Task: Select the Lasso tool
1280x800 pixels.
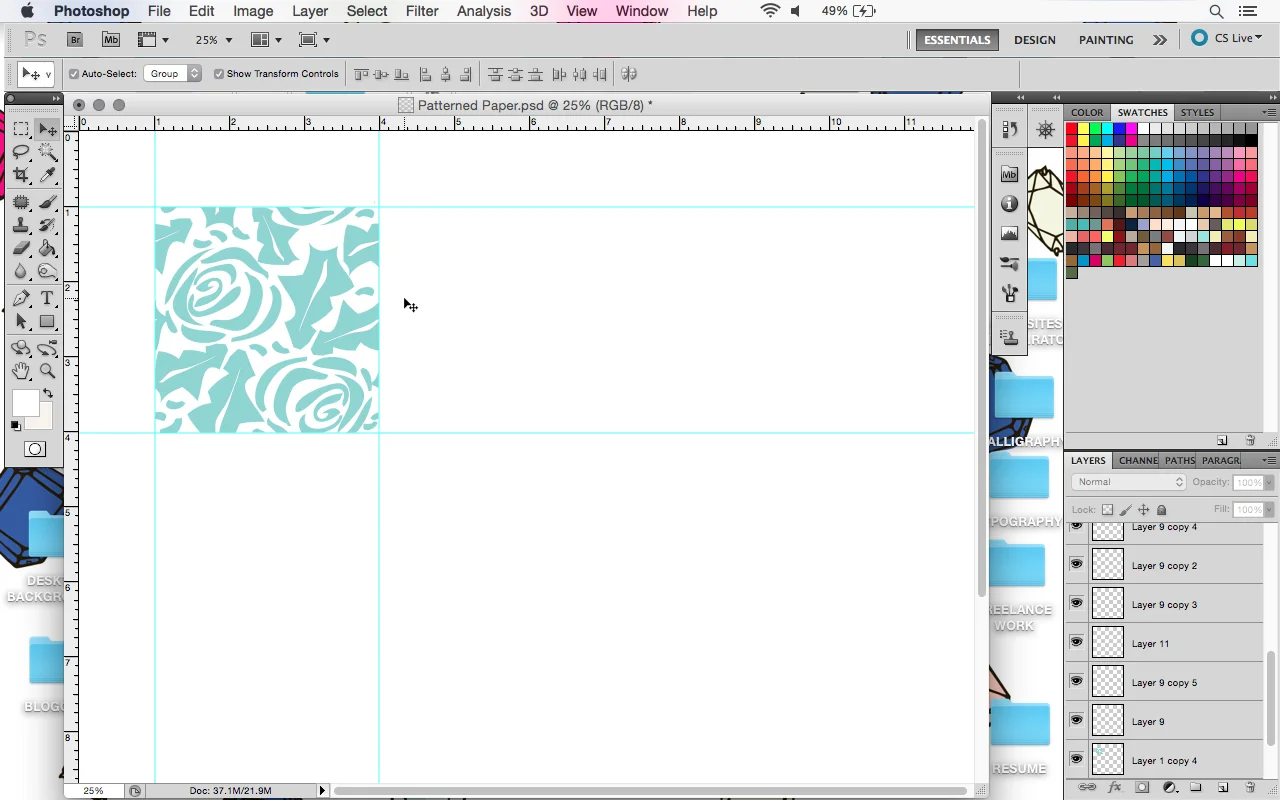Action: pyautogui.click(x=21, y=152)
